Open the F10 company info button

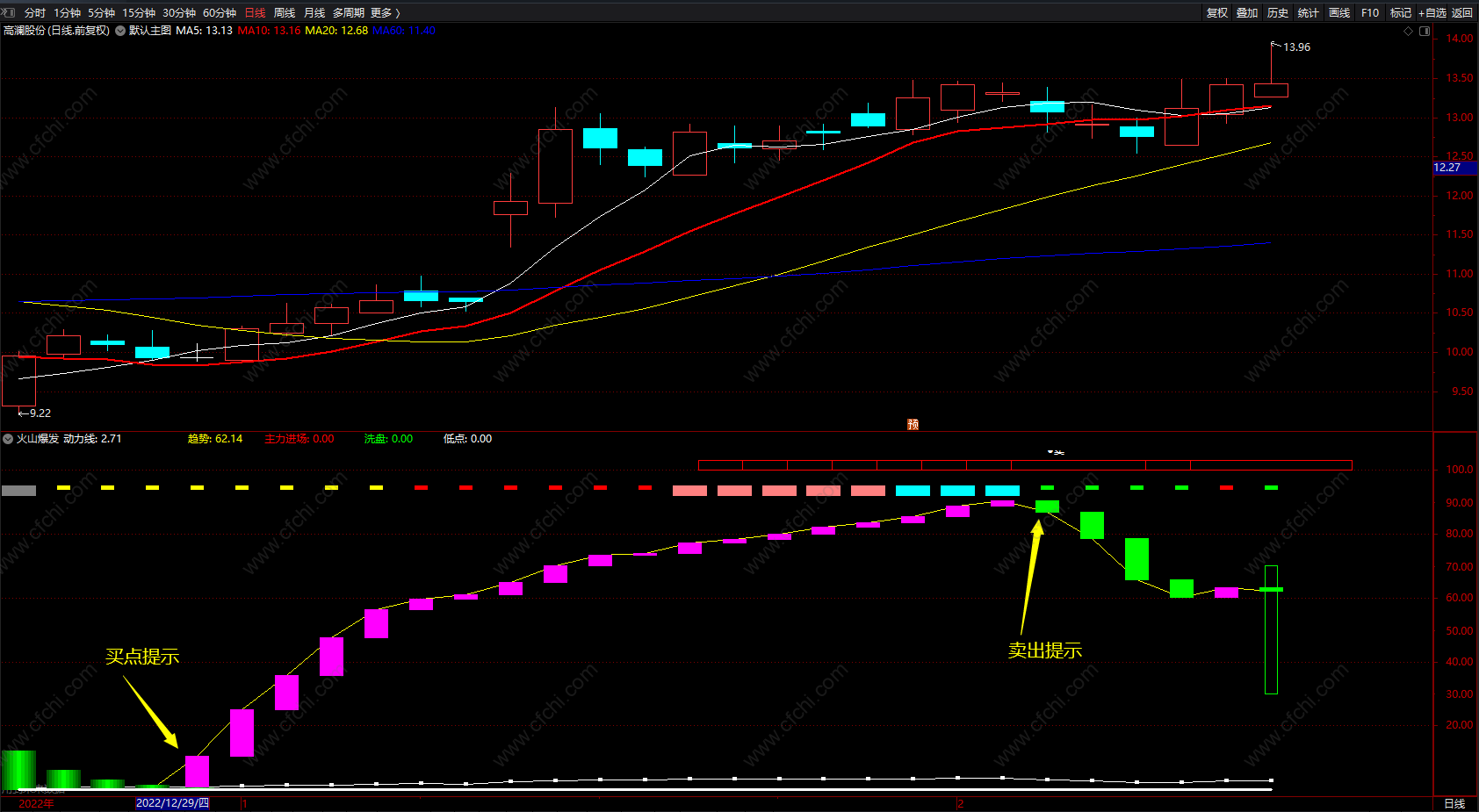(x=1370, y=13)
